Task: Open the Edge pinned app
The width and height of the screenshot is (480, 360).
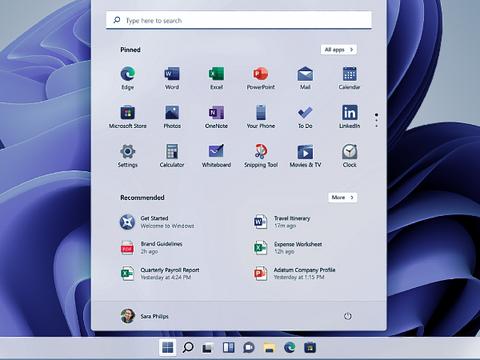Action: pyautogui.click(x=128, y=78)
